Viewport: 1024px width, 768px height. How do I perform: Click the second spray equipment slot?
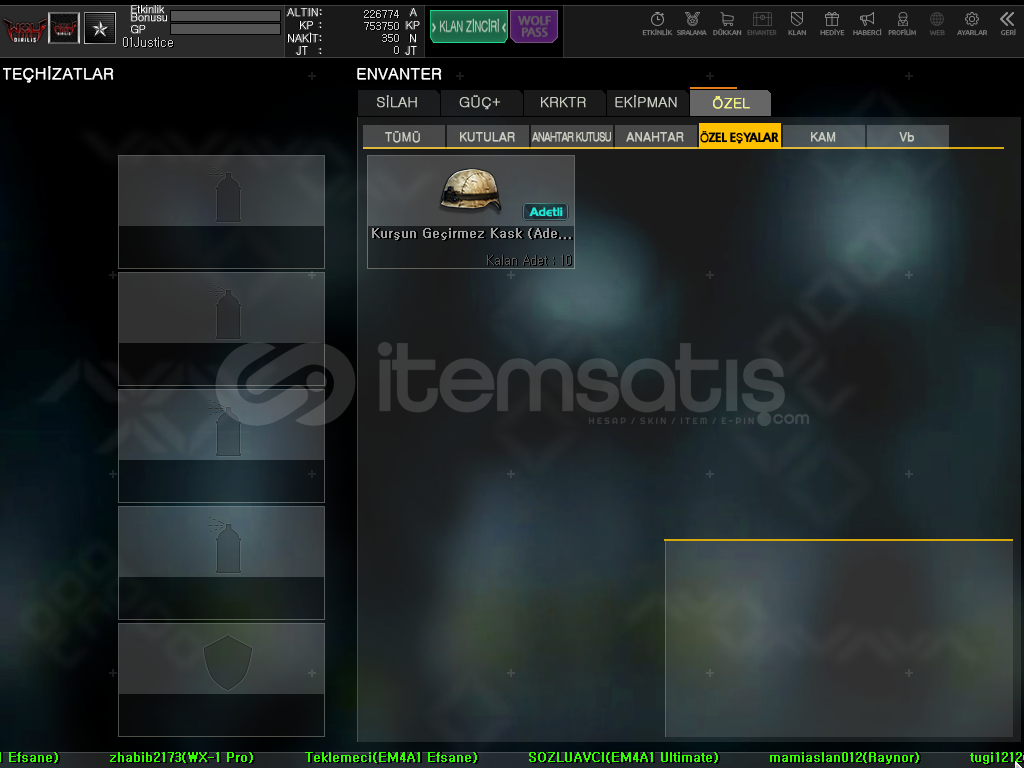(x=221, y=328)
